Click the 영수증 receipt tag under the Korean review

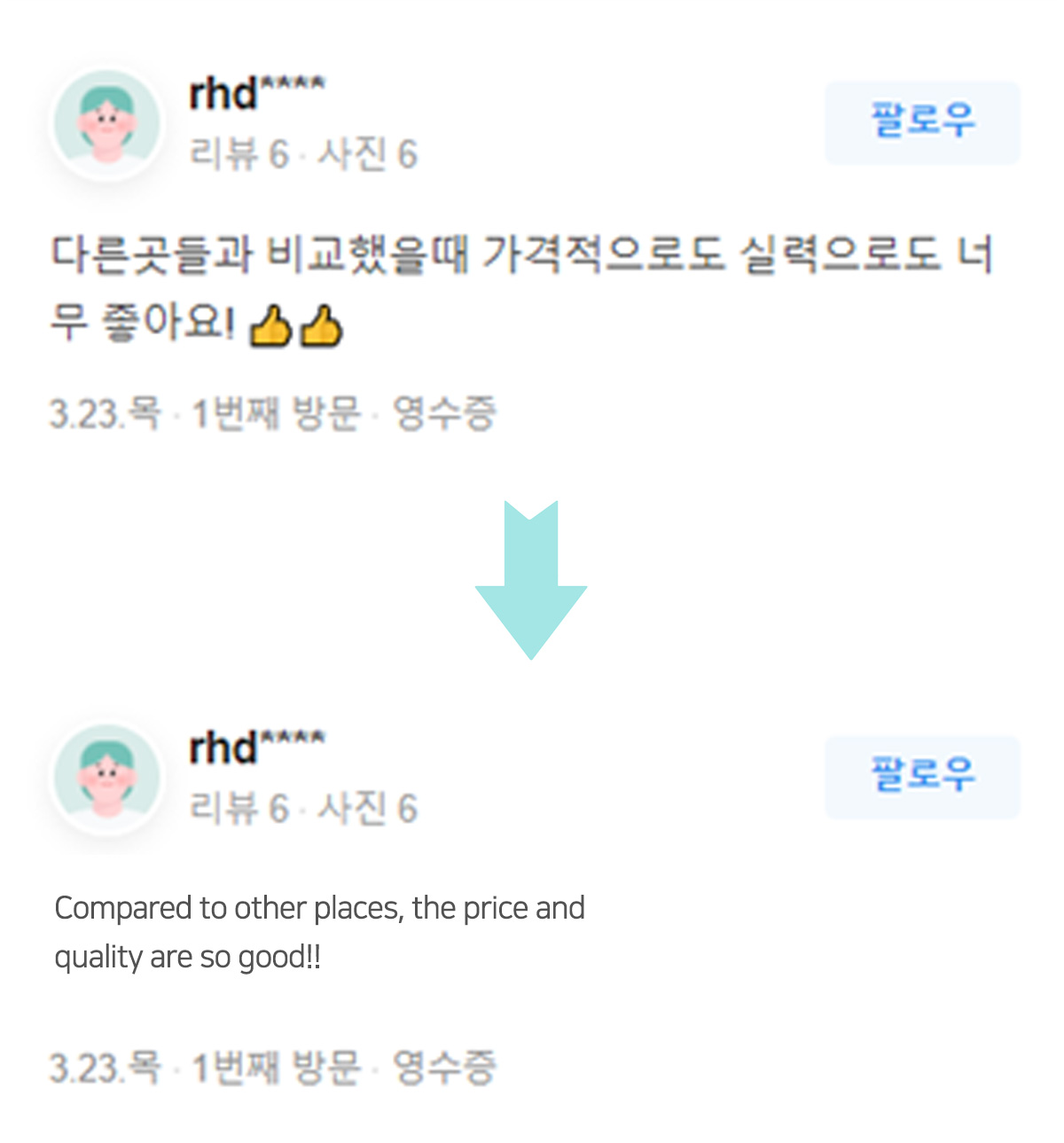point(444,414)
